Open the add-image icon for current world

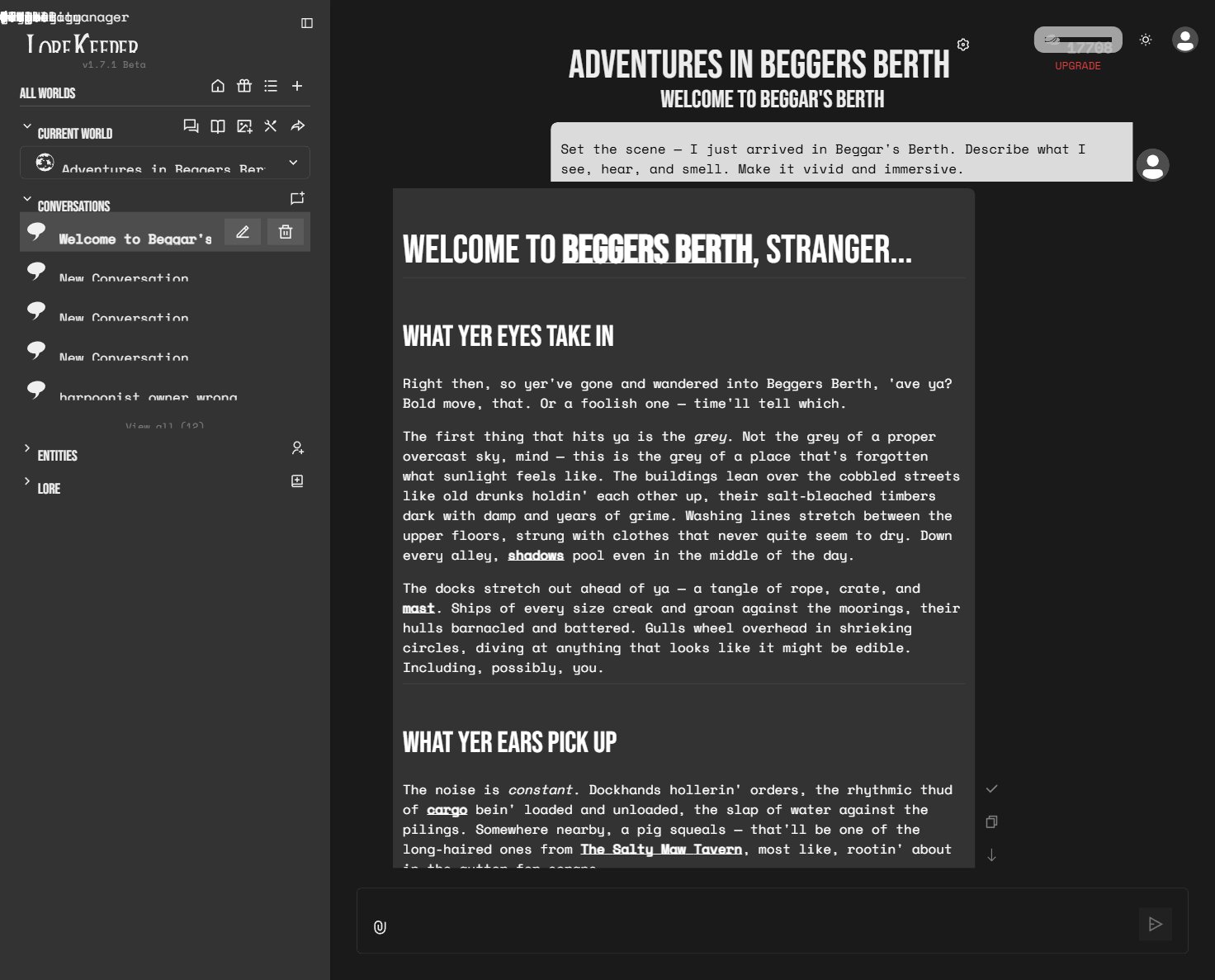(x=244, y=126)
